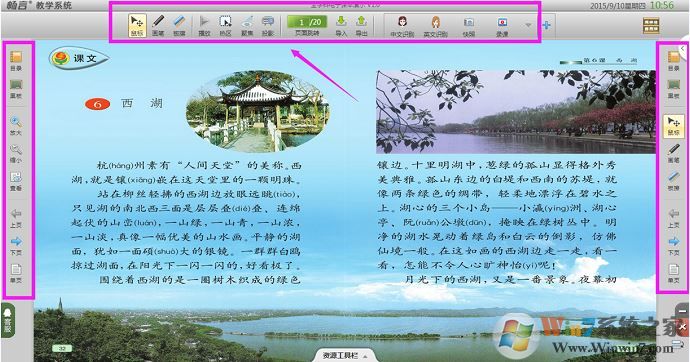690x362 pixels.
Task: Click the 西湖 lesson title text
Action: tap(142, 103)
